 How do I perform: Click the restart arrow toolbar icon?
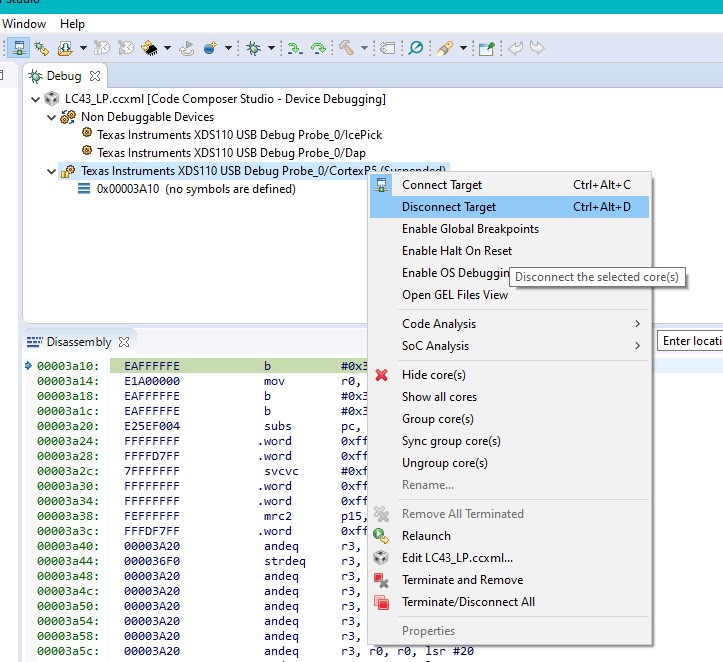tap(187, 48)
